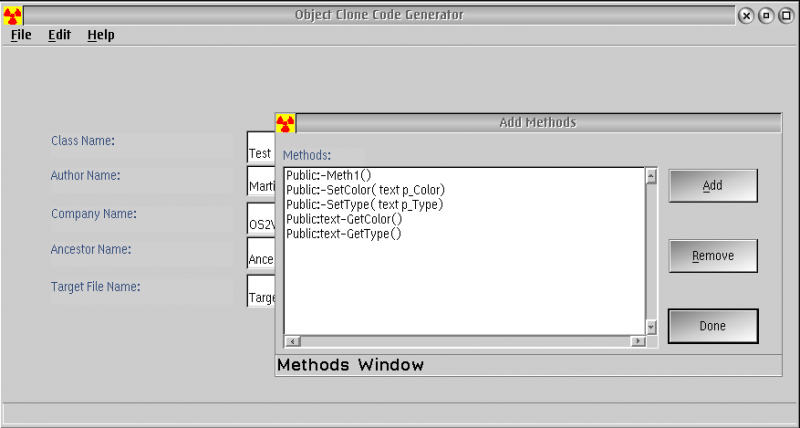Click the Class Name label
This screenshot has width=800, height=428.
pos(83,141)
